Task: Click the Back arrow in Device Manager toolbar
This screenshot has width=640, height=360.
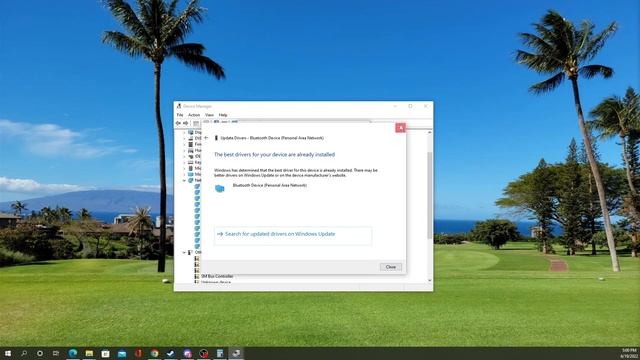Action: [x=178, y=123]
